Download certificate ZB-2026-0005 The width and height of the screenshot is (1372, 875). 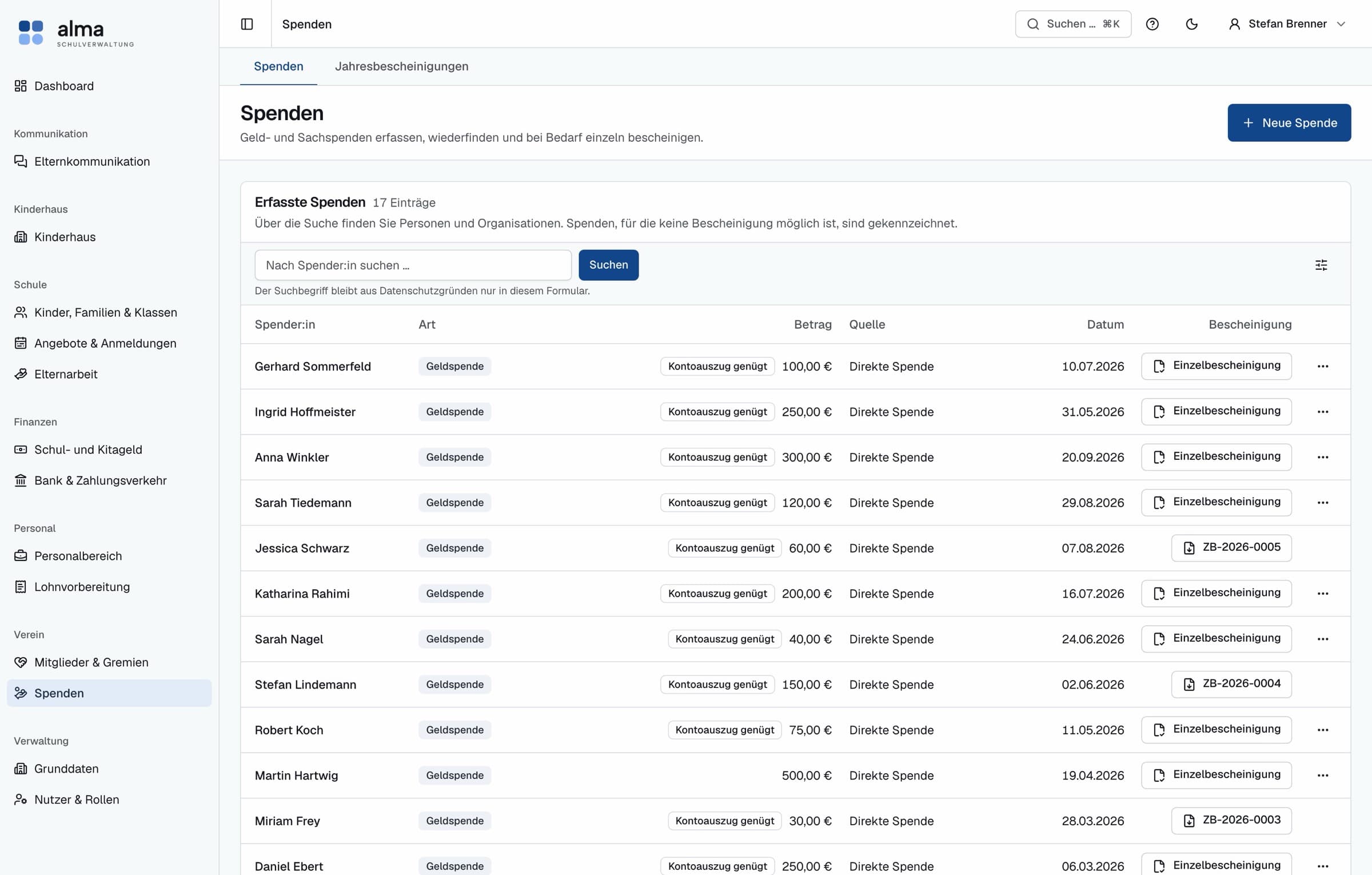1231,548
